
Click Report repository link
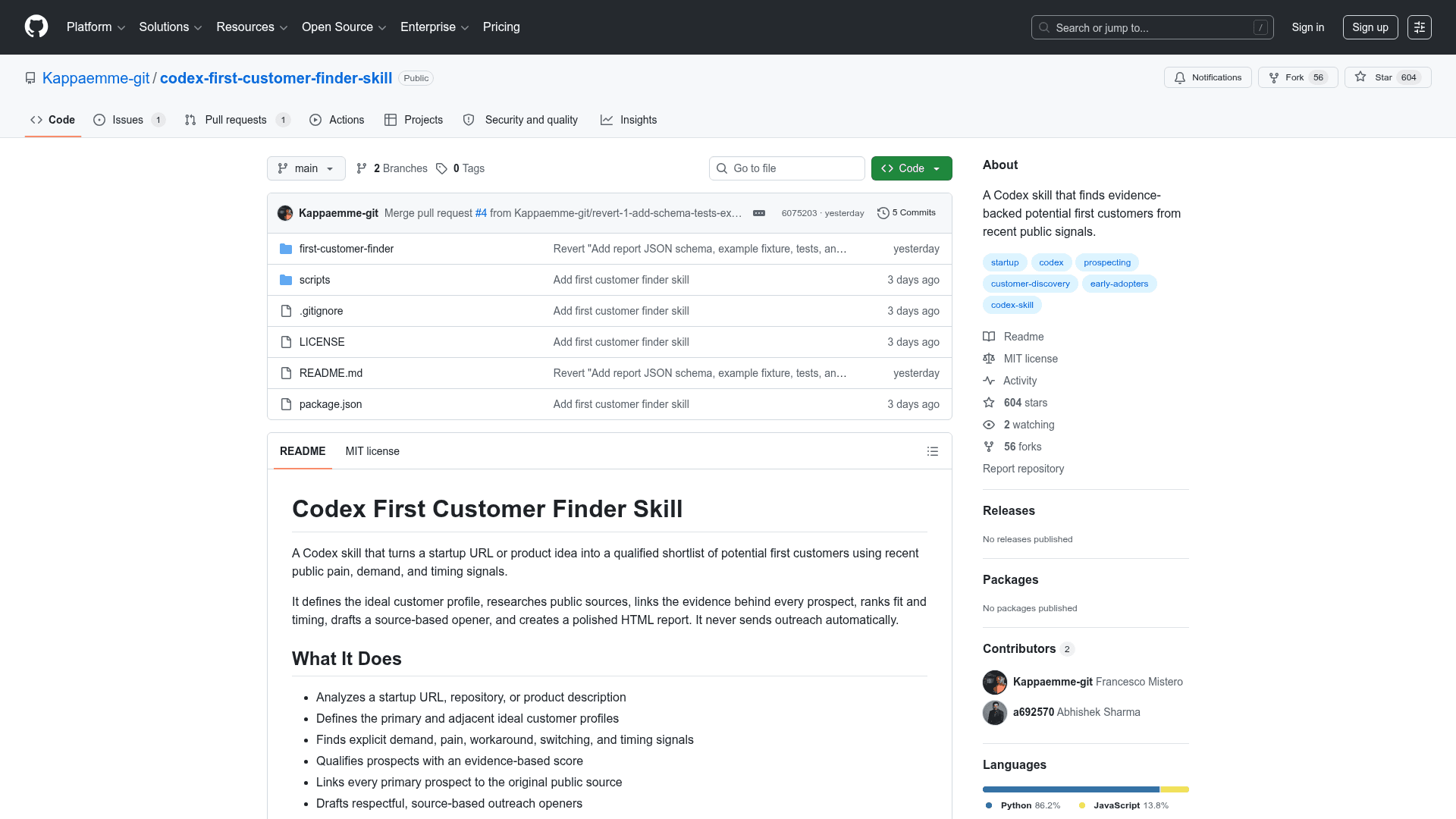[1023, 469]
